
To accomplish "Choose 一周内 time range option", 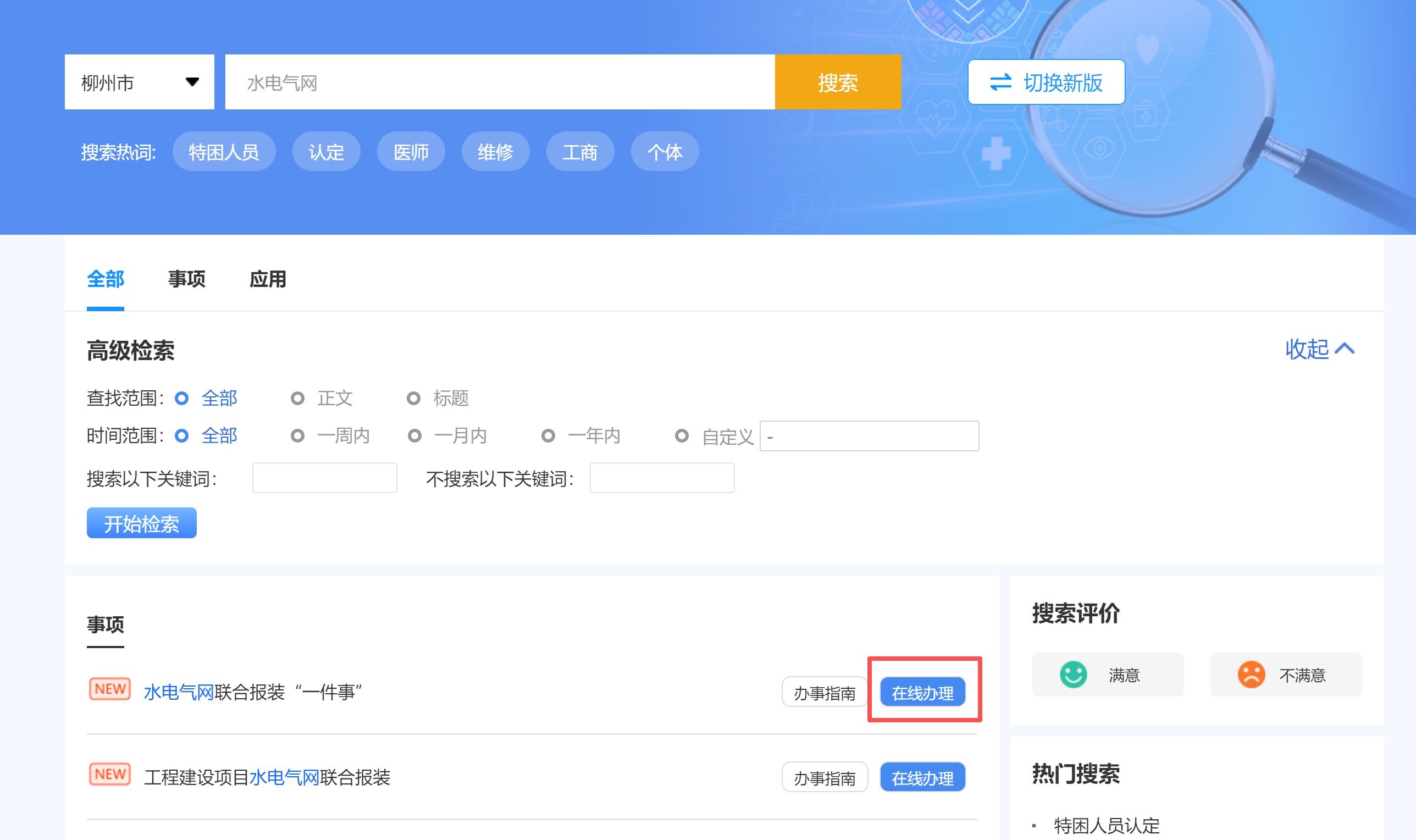I will 298,436.
